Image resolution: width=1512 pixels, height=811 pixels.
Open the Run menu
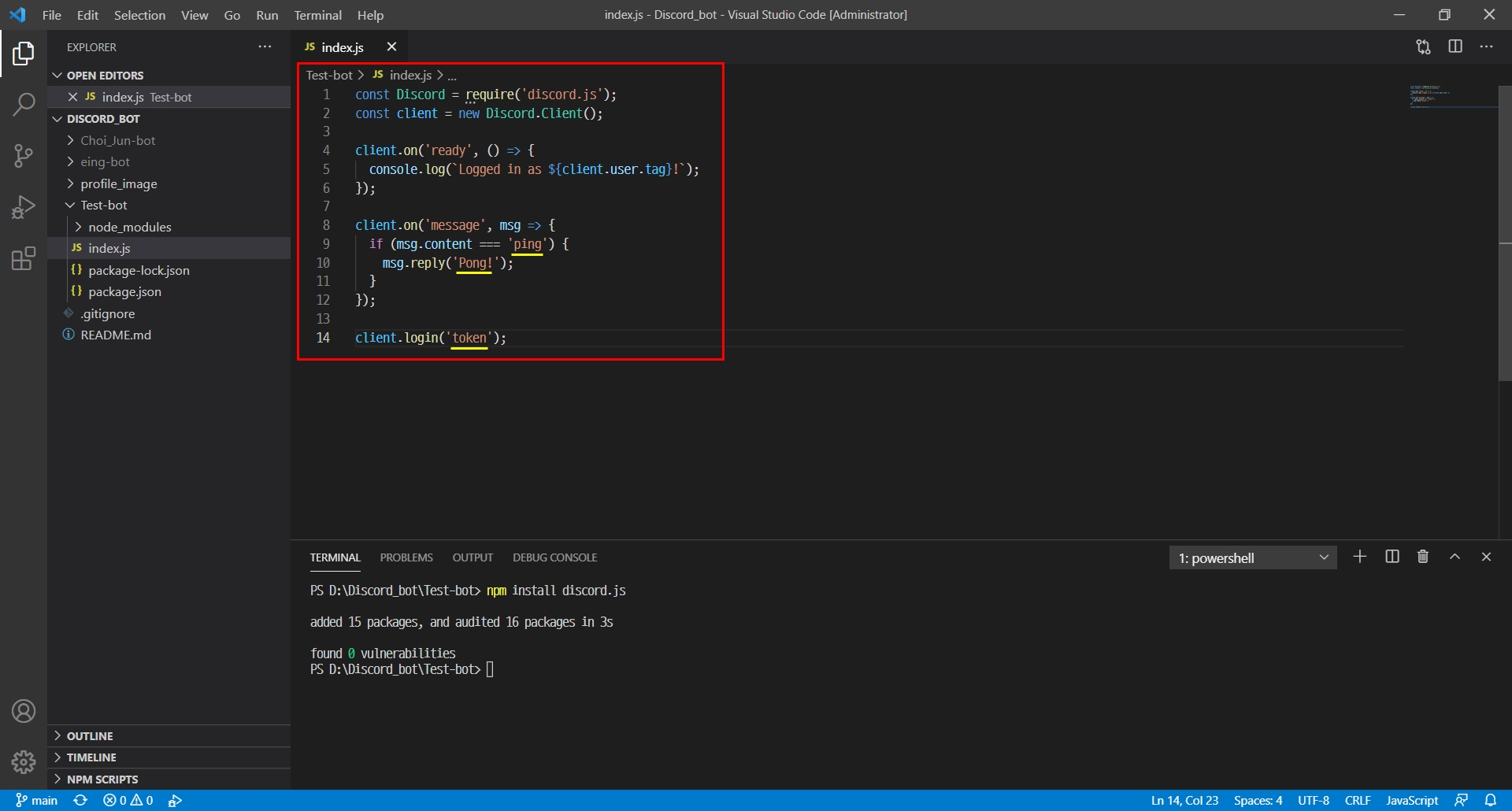click(267, 15)
